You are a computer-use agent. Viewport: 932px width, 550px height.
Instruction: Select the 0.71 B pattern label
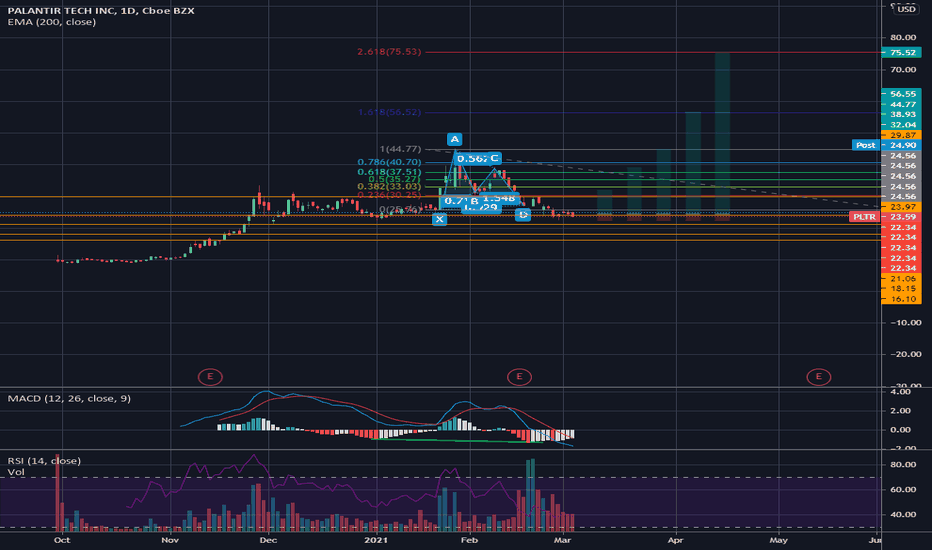click(x=461, y=201)
